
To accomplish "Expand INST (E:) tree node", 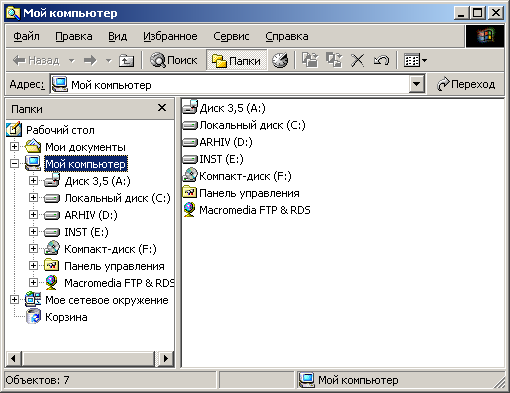I will click(x=33, y=231).
